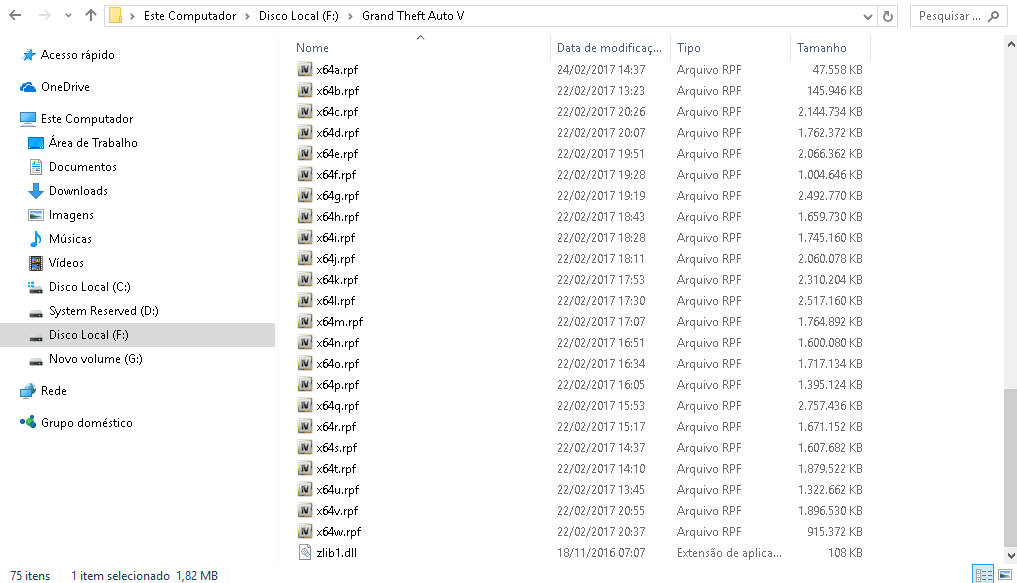Select Disco Local (C:) drive

point(90,287)
